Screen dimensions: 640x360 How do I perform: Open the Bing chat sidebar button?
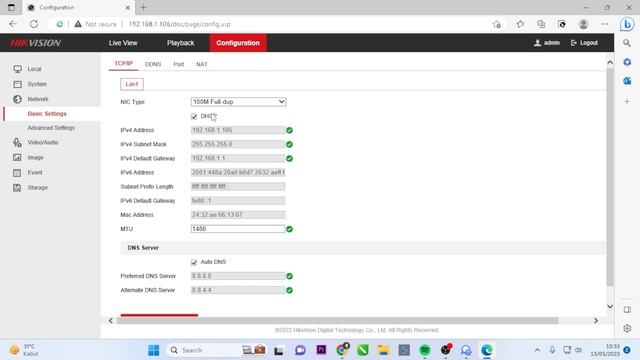627,24
